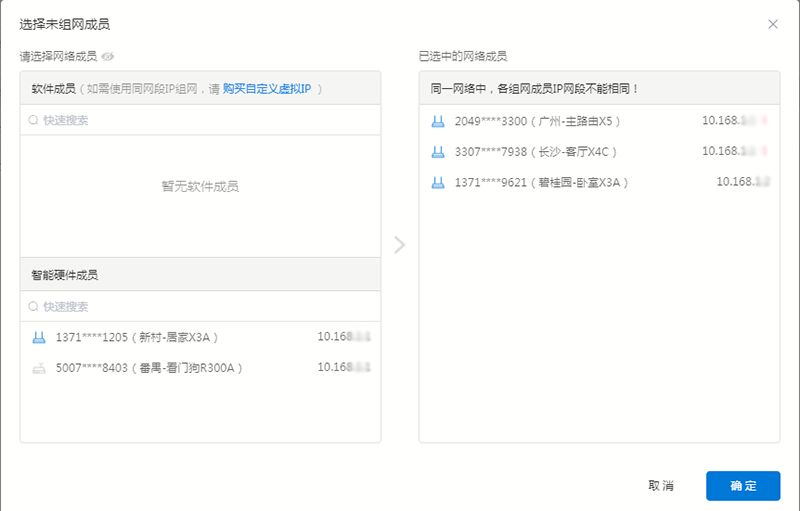Select member 番禺-看门狗R300A
The height and width of the screenshot is (511, 800).
point(201,368)
